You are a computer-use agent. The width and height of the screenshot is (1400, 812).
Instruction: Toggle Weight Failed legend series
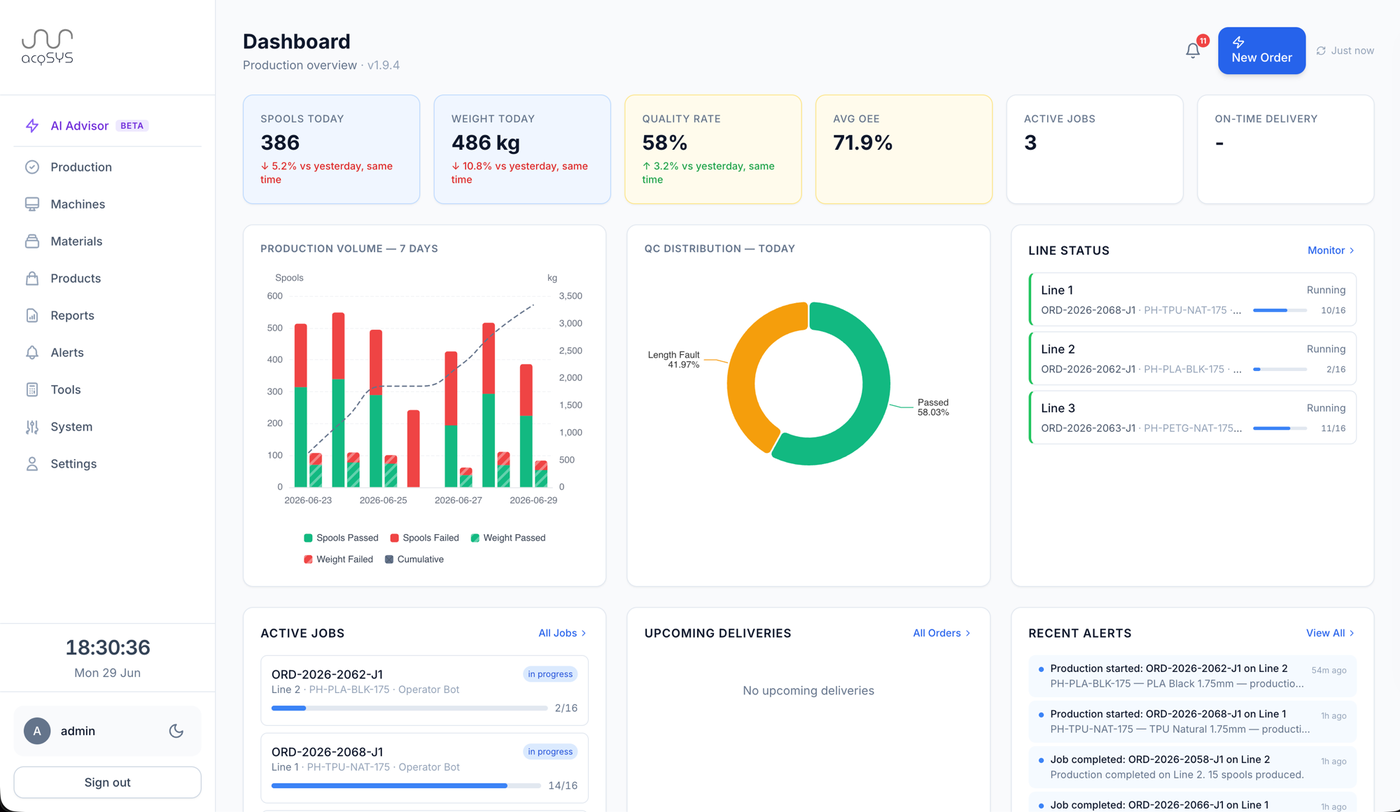[338, 560]
